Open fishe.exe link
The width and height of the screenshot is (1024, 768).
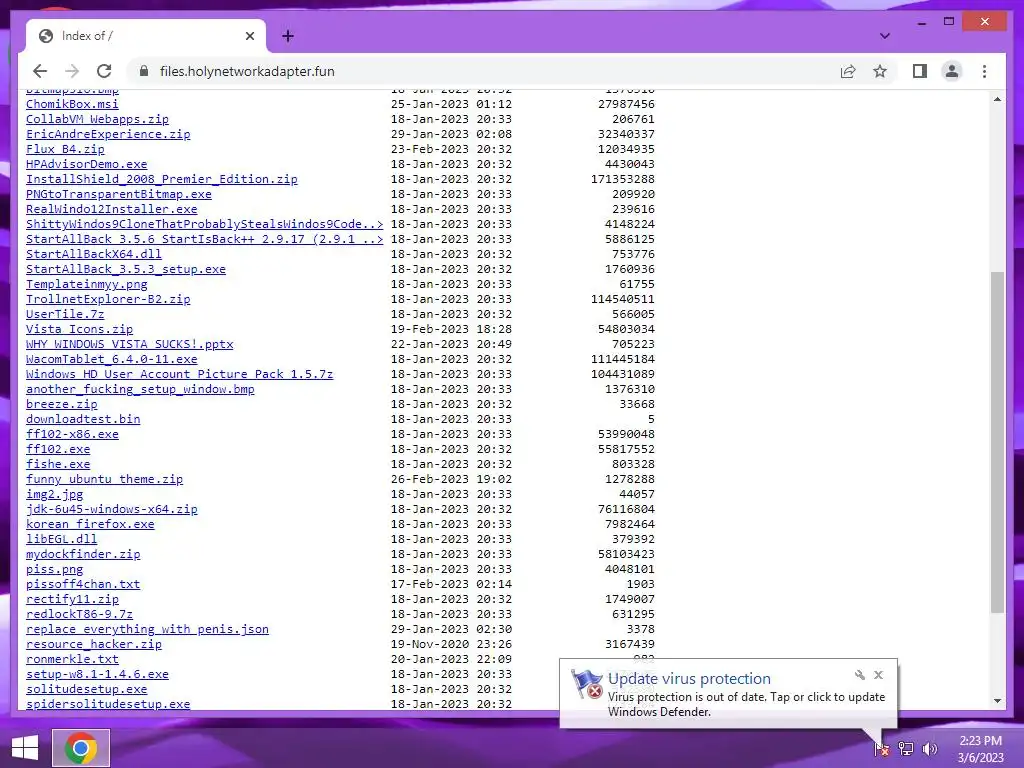[x=57, y=464]
